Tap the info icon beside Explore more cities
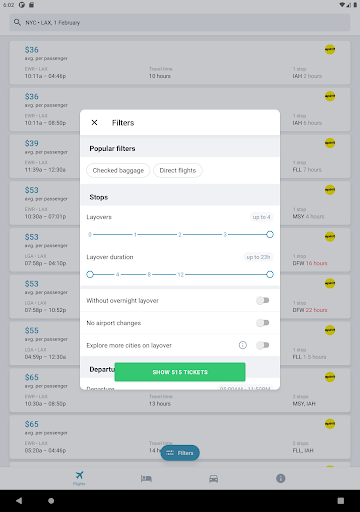The width and height of the screenshot is (360, 512). [x=243, y=345]
